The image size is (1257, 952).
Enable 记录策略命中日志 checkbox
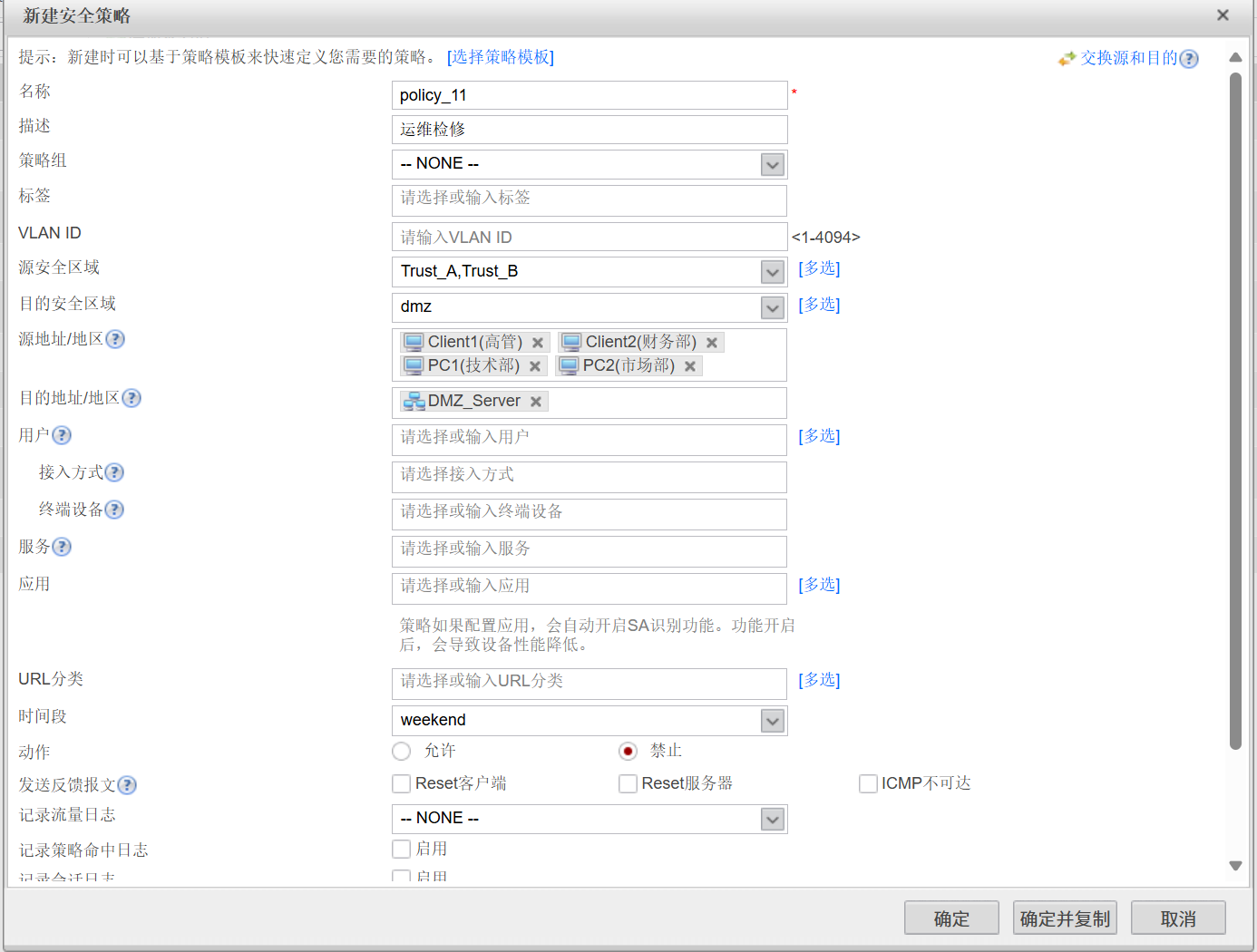tap(401, 849)
